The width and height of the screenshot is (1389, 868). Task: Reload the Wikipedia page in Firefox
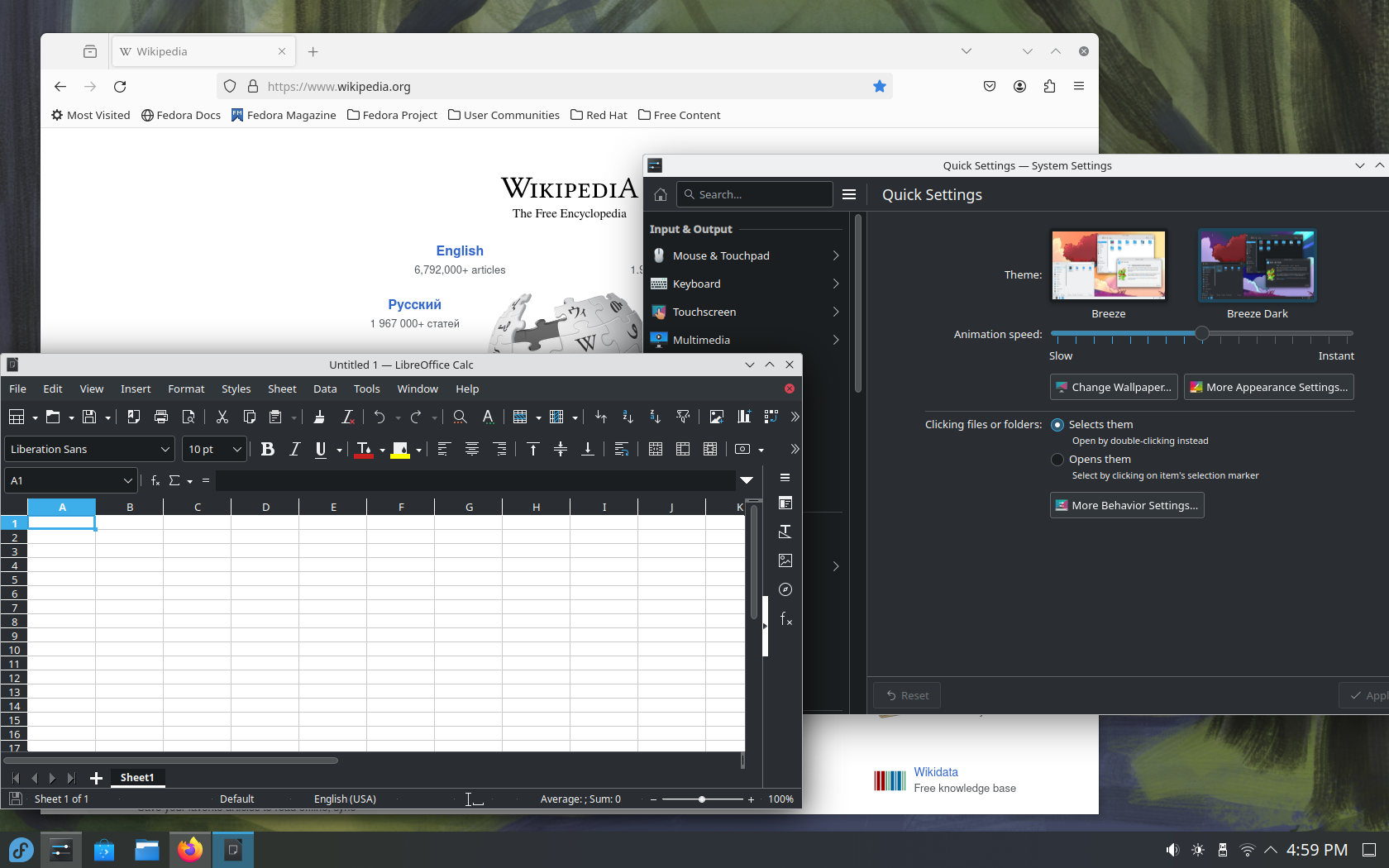click(x=120, y=86)
